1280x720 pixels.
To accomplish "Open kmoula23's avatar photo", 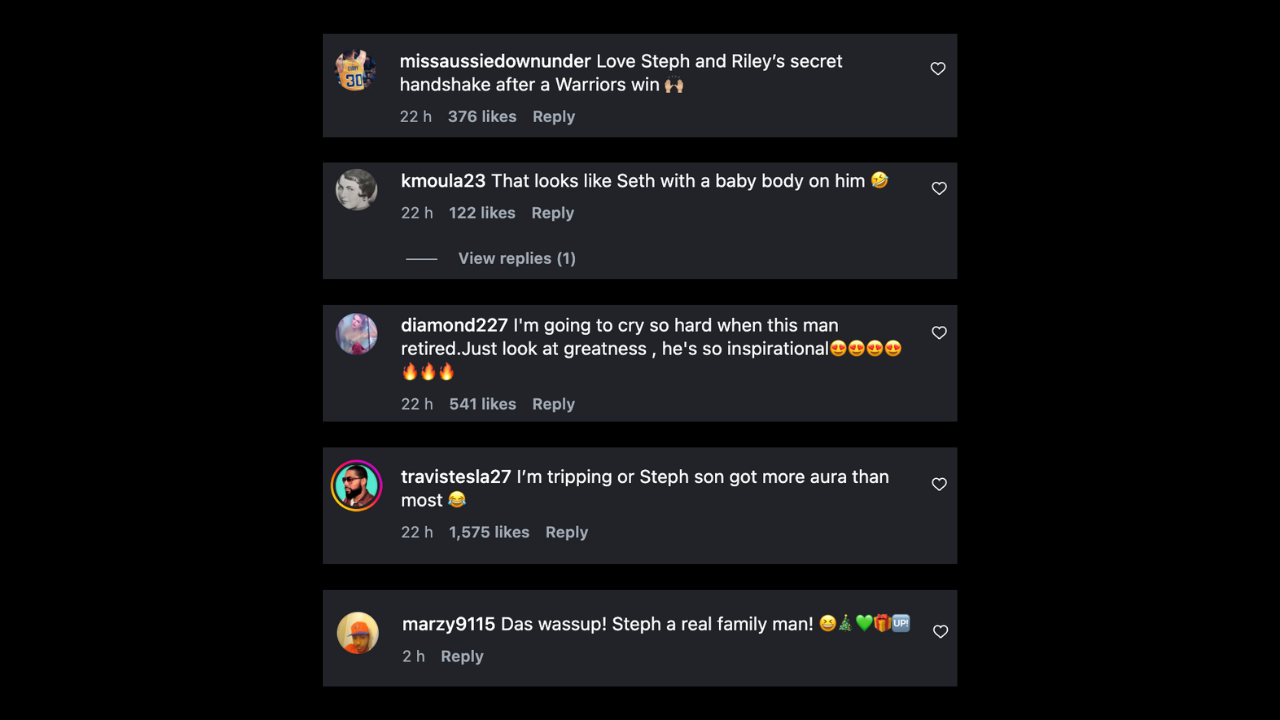I will click(x=356, y=190).
